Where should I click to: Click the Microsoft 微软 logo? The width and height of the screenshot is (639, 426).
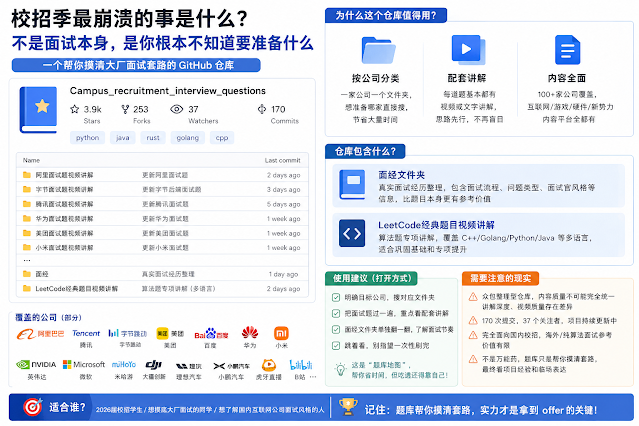point(84,364)
